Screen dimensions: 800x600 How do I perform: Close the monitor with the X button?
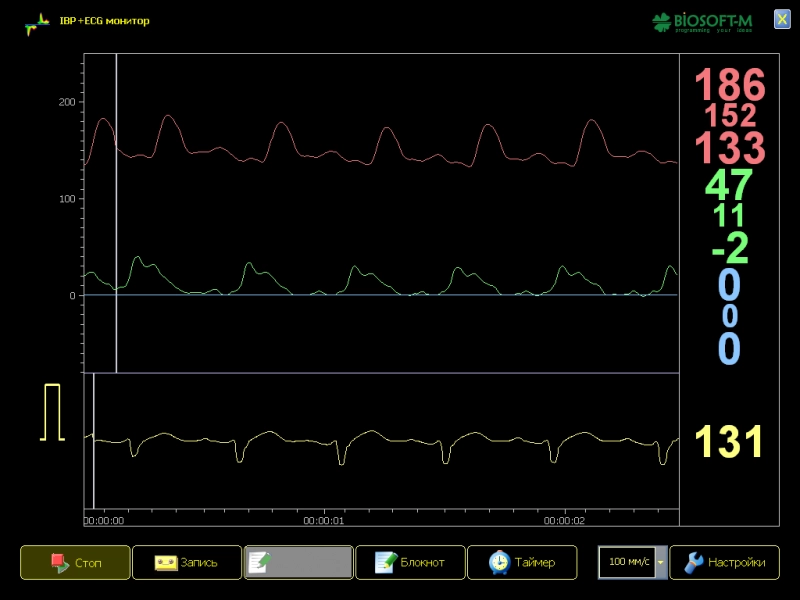tap(782, 19)
